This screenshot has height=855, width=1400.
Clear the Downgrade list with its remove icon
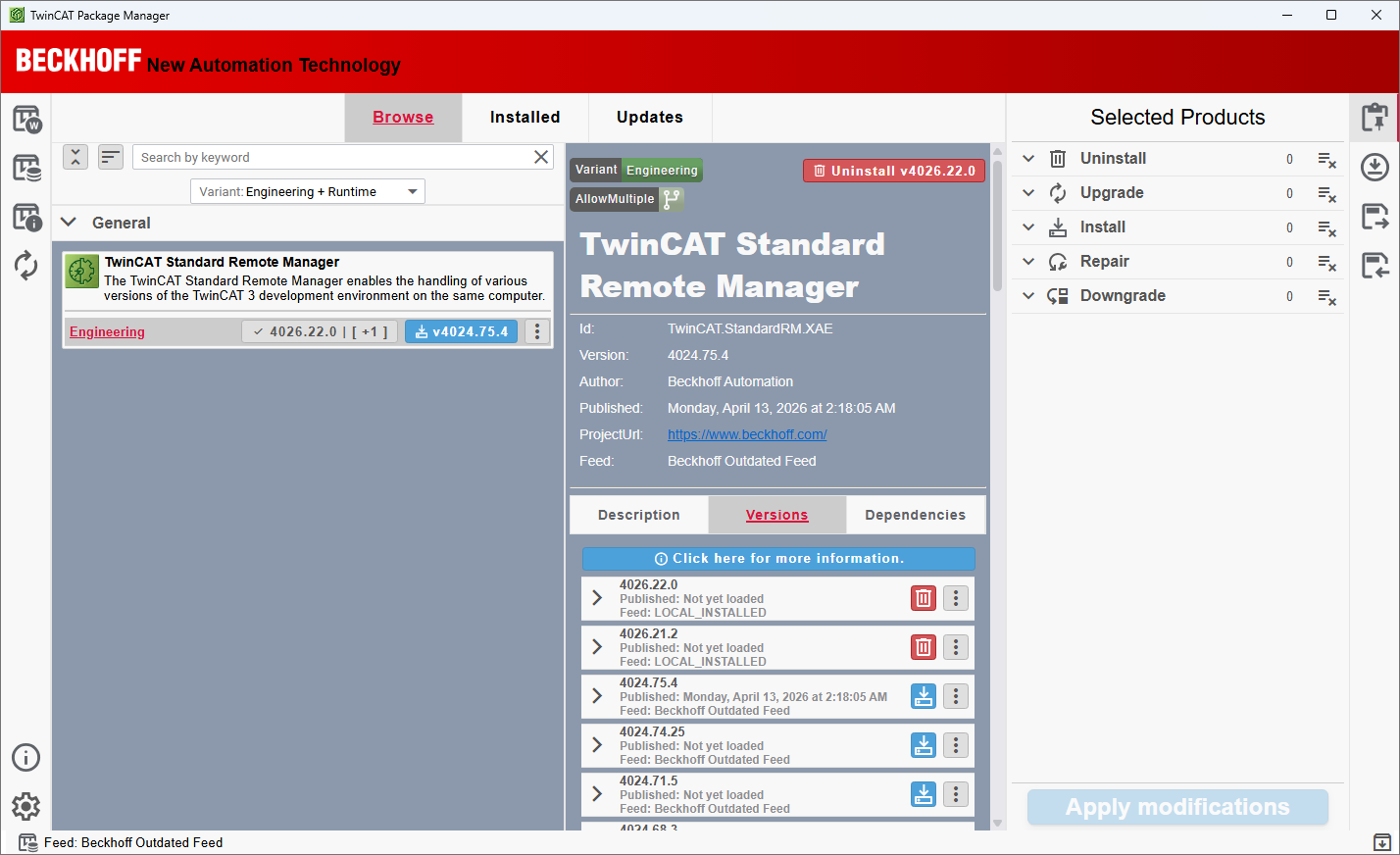coord(1326,297)
